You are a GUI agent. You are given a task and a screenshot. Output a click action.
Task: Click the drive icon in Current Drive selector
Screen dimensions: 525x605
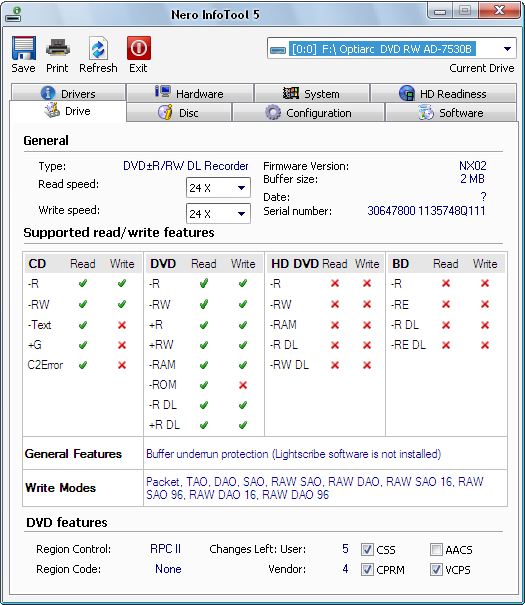(x=278, y=50)
